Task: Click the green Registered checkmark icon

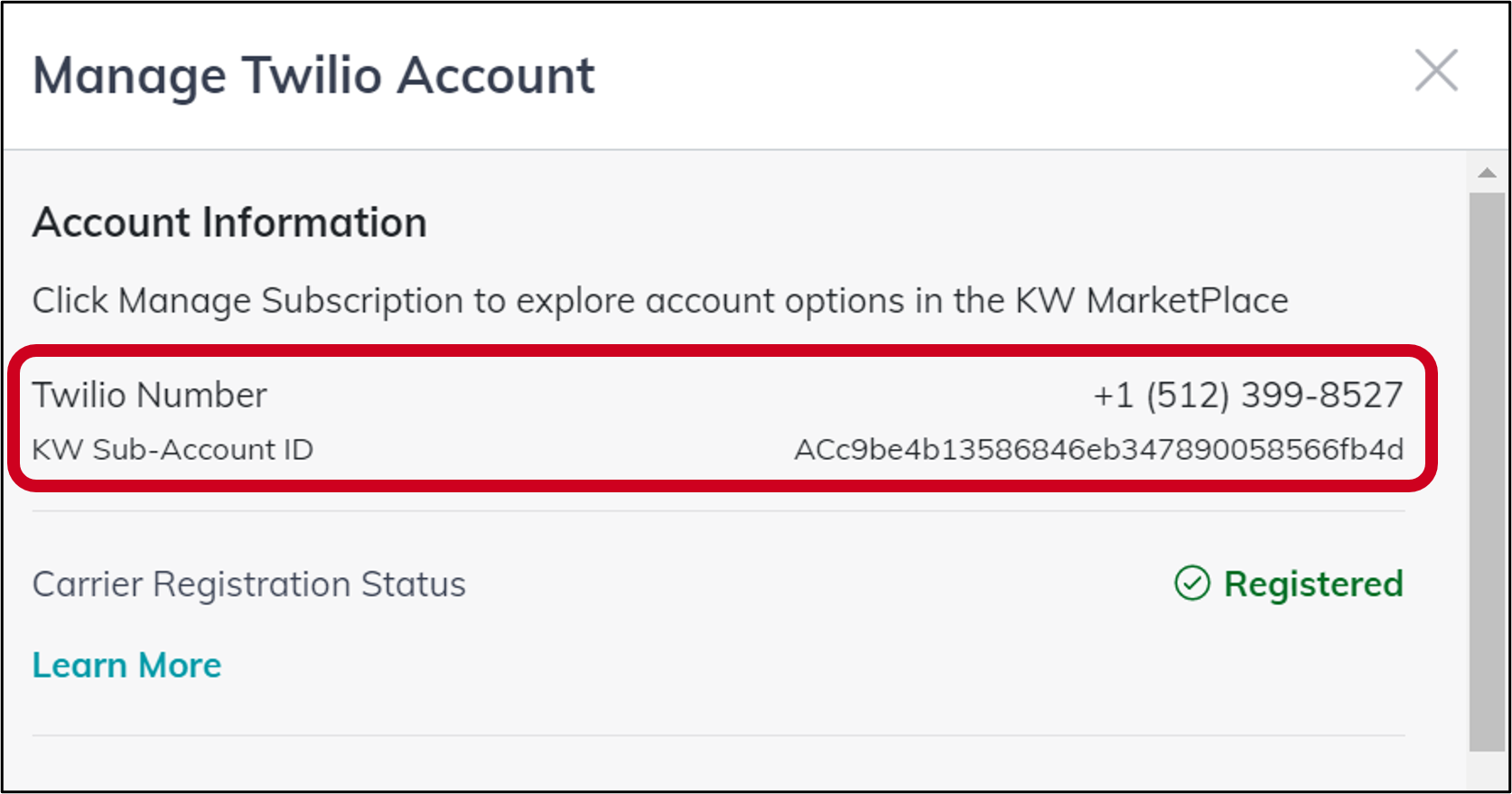Action: click(x=1191, y=584)
